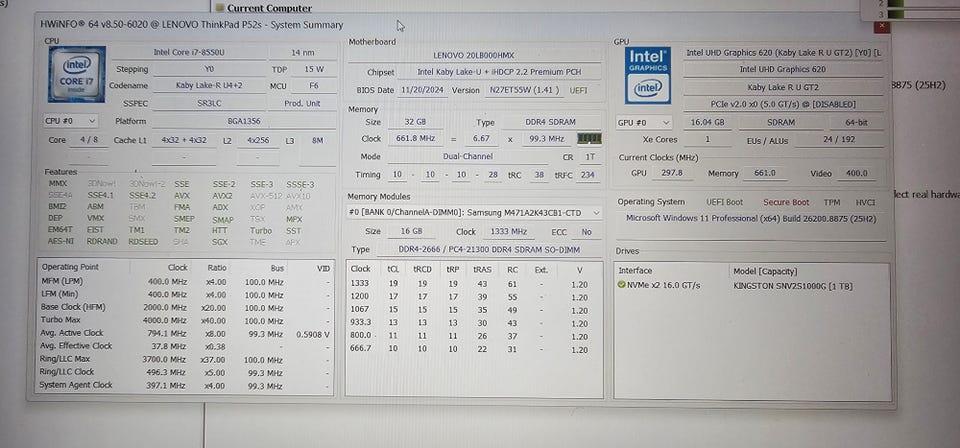
Task: Click the Operating Point column header
Action: 70,267
